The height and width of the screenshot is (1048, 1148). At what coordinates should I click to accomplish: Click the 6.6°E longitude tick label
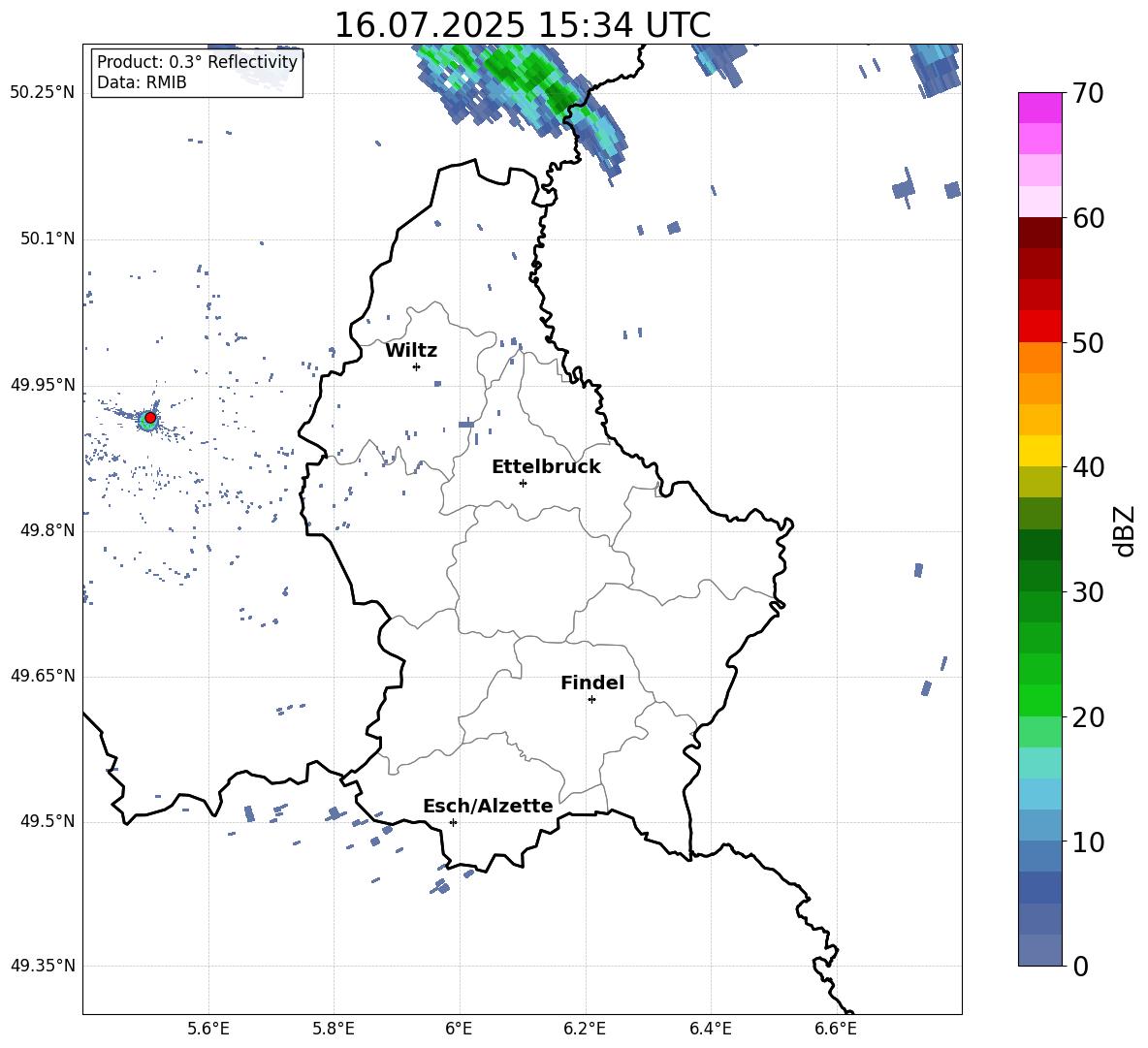(x=836, y=1029)
